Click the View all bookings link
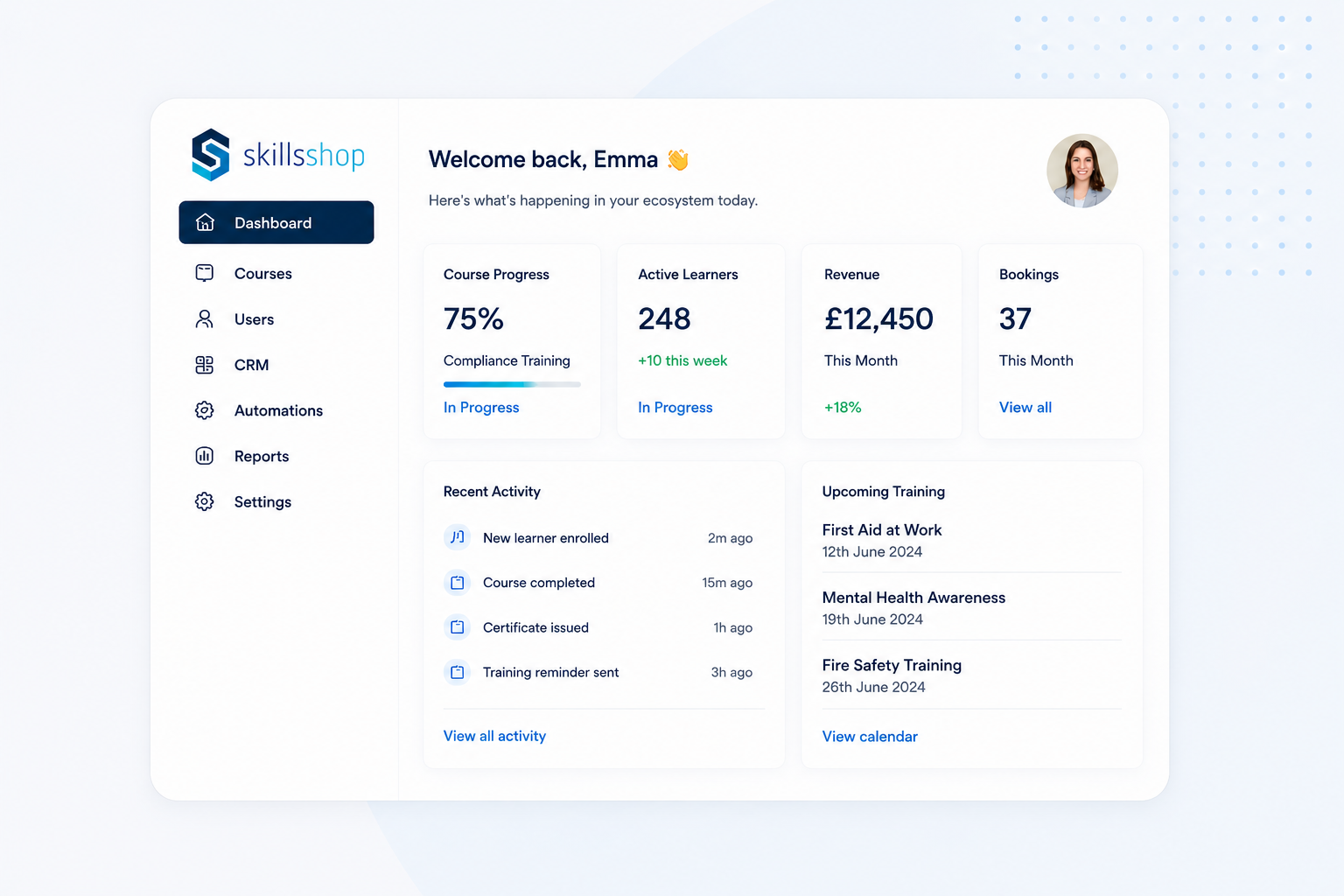Screen dimensions: 1344x896 [1025, 407]
